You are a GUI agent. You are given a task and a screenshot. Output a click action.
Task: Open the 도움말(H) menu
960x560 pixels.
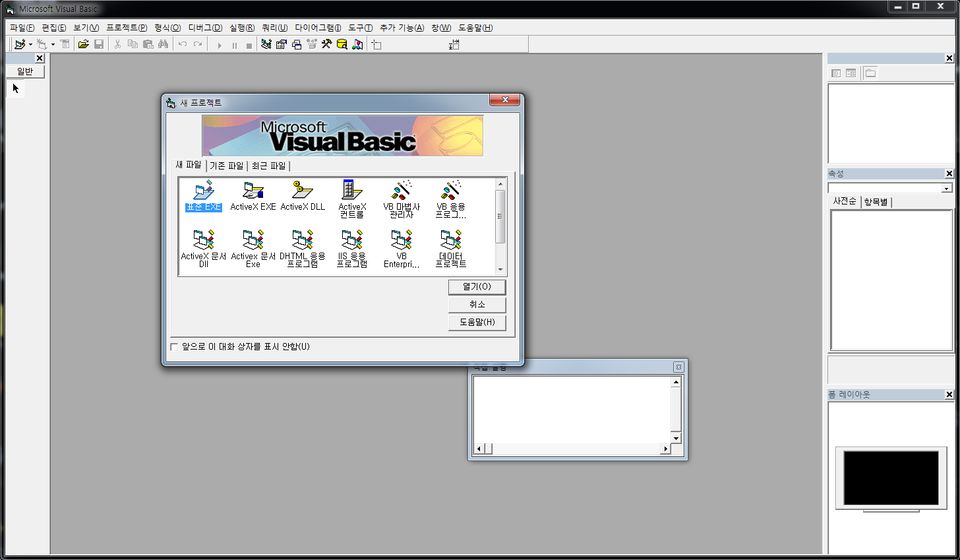point(476,28)
